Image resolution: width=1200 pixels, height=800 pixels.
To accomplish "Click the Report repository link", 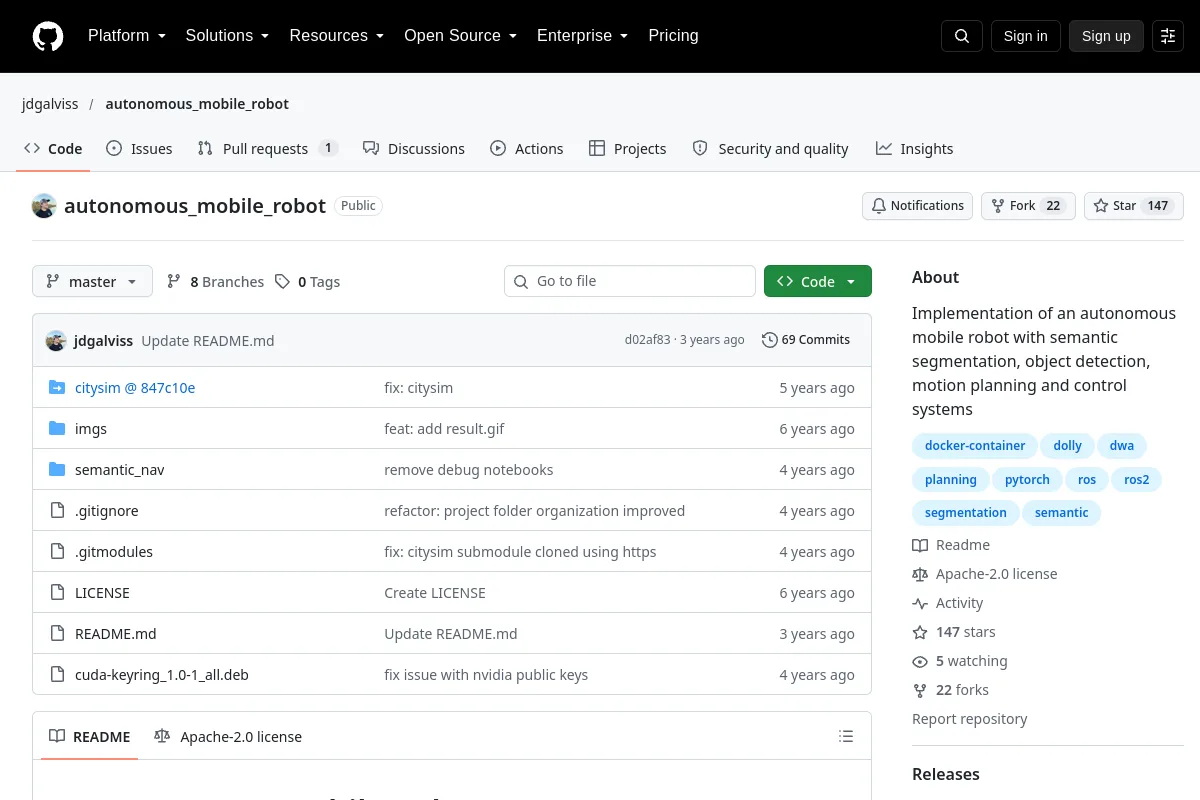I will click(970, 719).
